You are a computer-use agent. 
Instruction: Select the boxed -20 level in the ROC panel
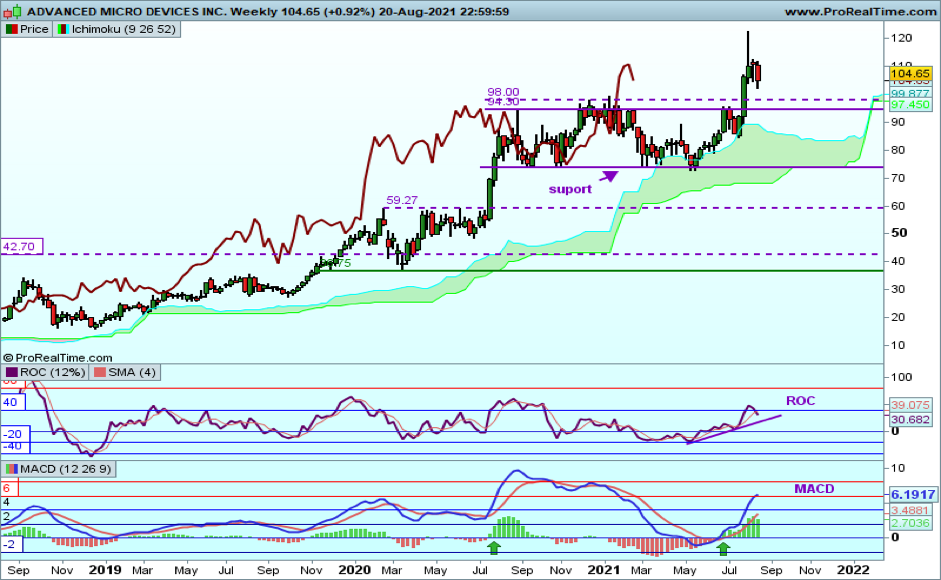tap(13, 433)
